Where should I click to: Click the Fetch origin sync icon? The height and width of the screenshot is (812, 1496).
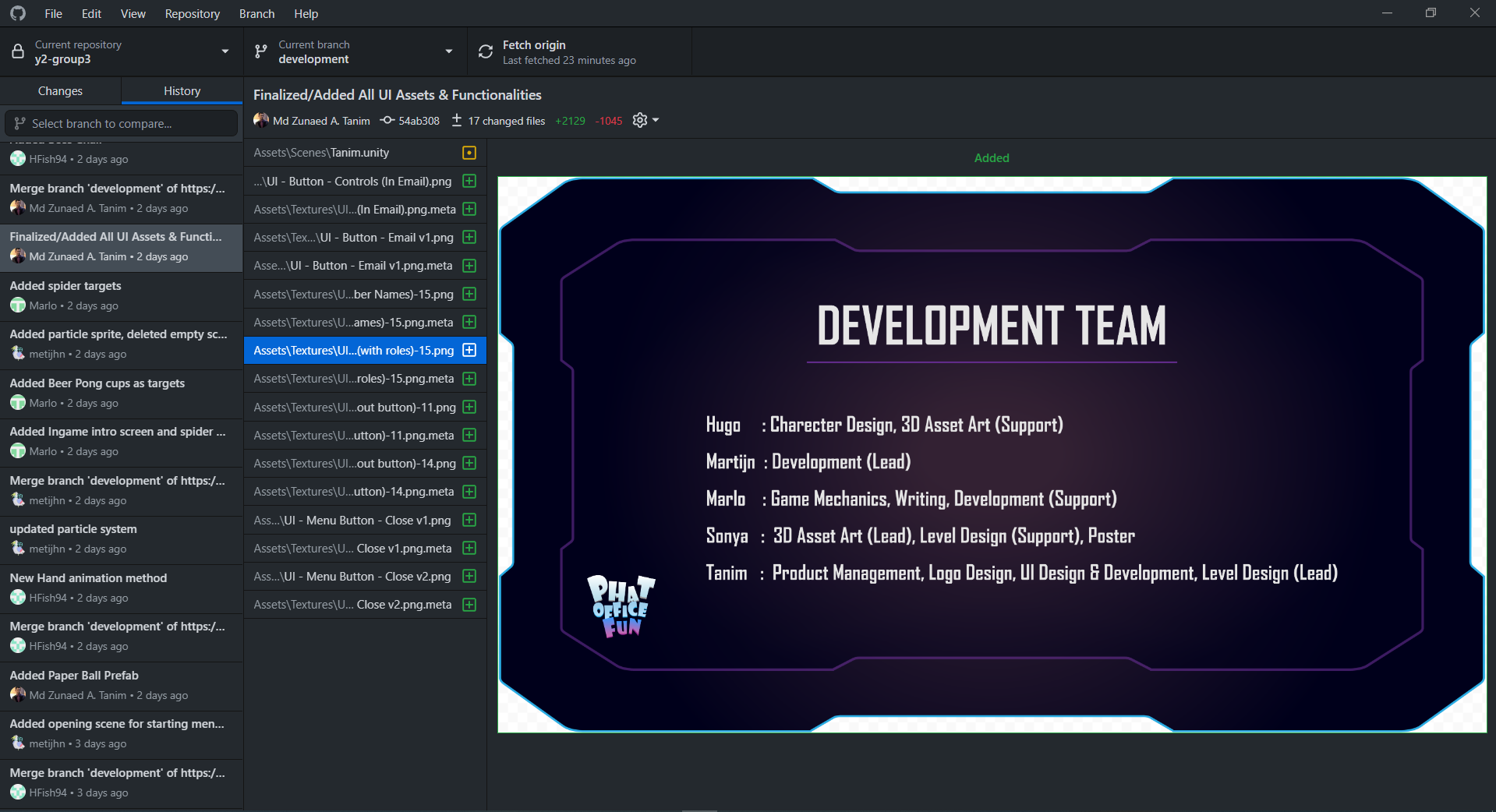(486, 52)
